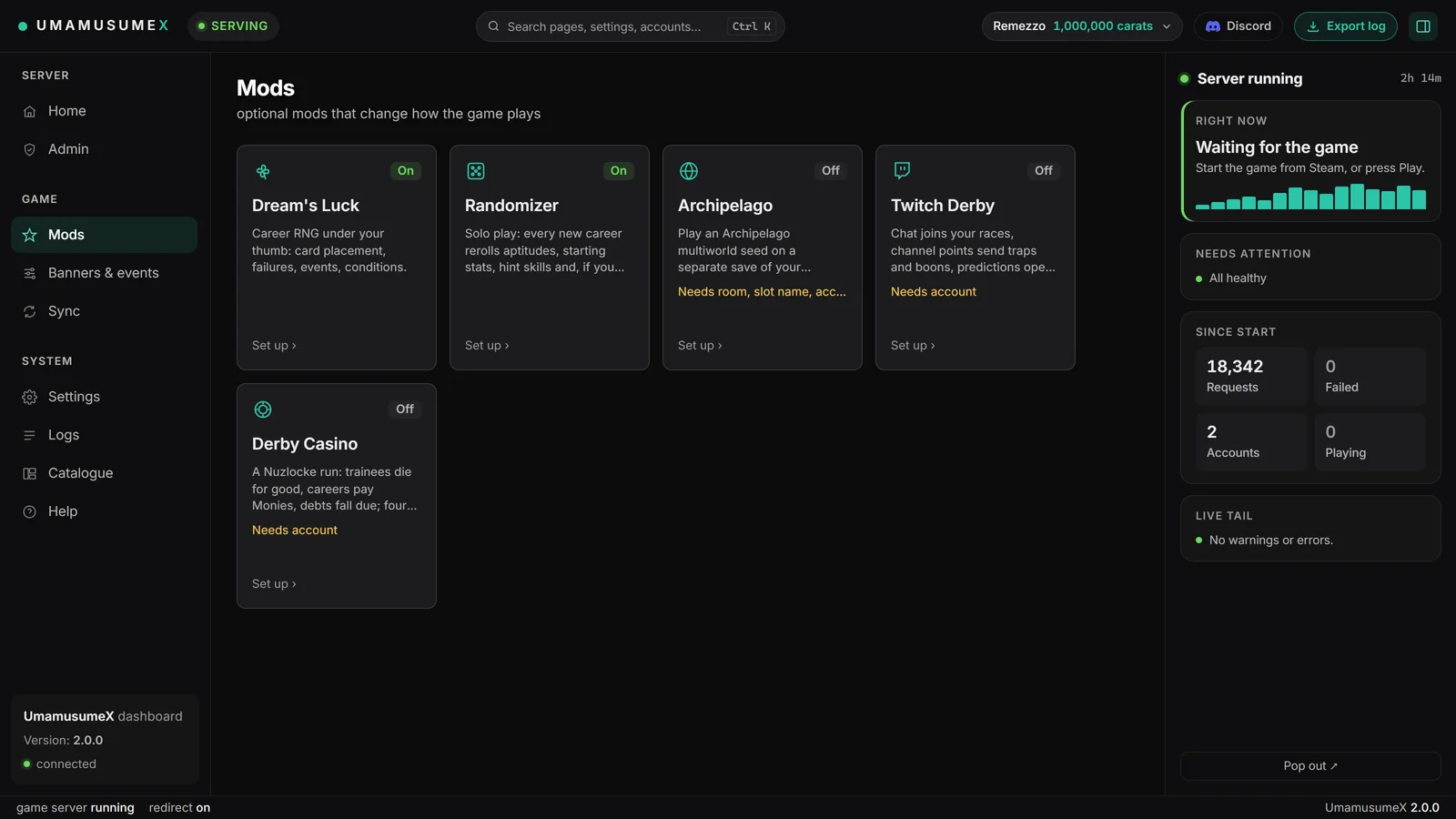This screenshot has height=819, width=1456.
Task: Click the 'Needs room, slot name' warning
Action: pyautogui.click(x=762, y=292)
